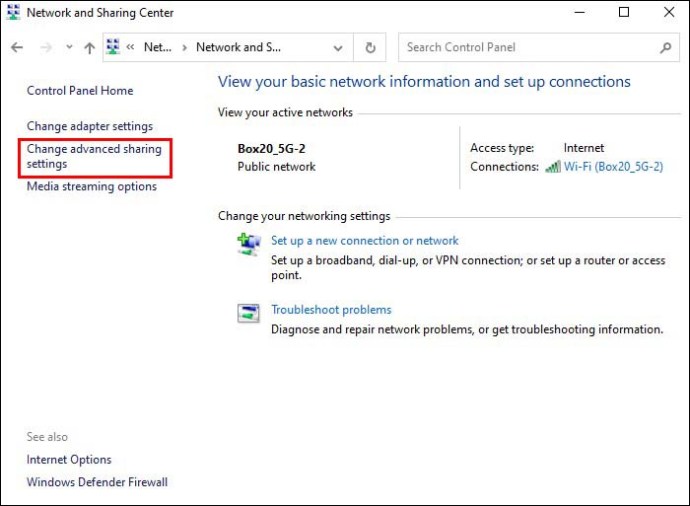
Task: Expand the double-chevron breadcrumb overflow
Action: click(130, 47)
